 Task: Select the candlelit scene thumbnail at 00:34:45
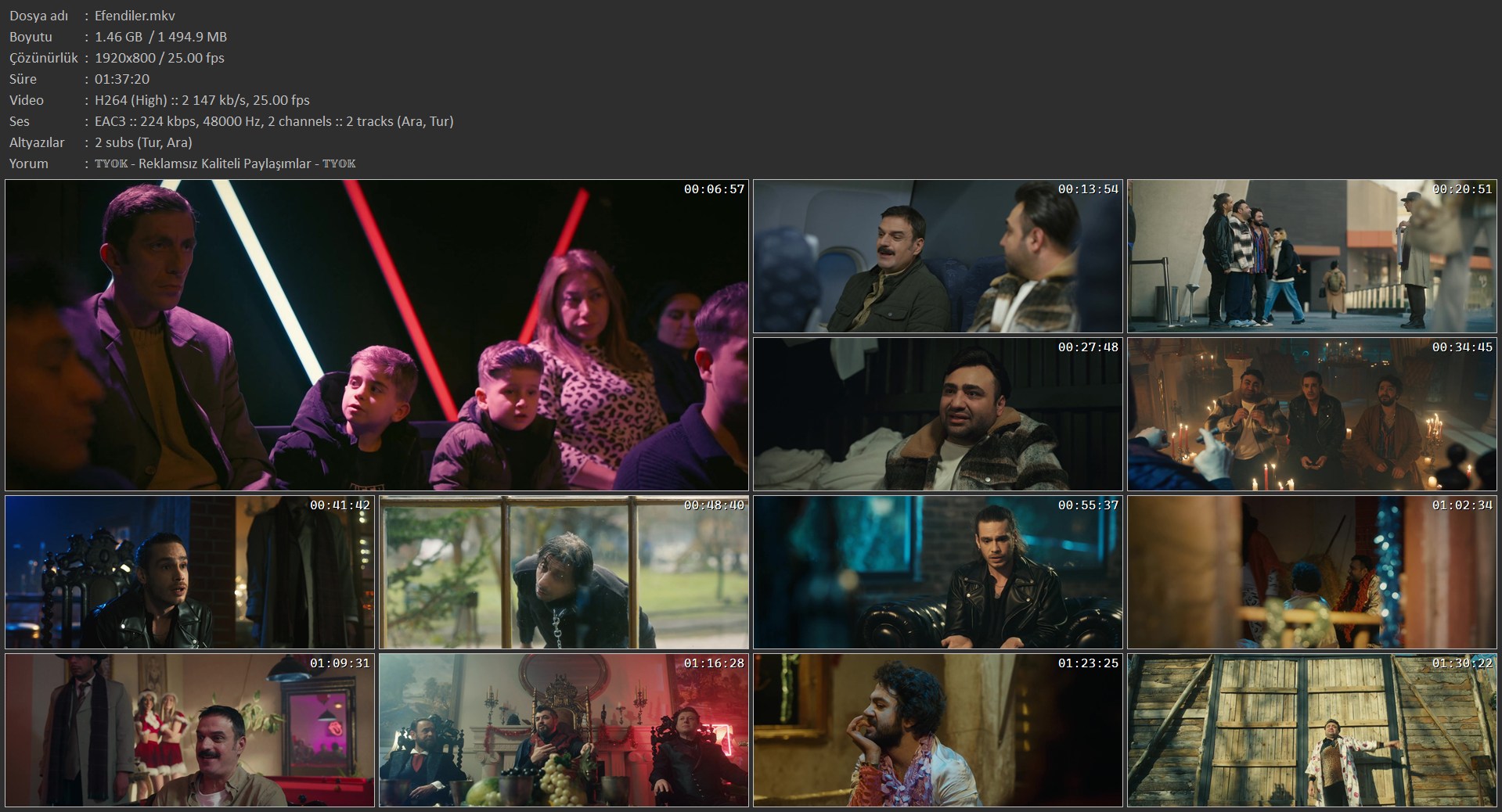[1312, 414]
